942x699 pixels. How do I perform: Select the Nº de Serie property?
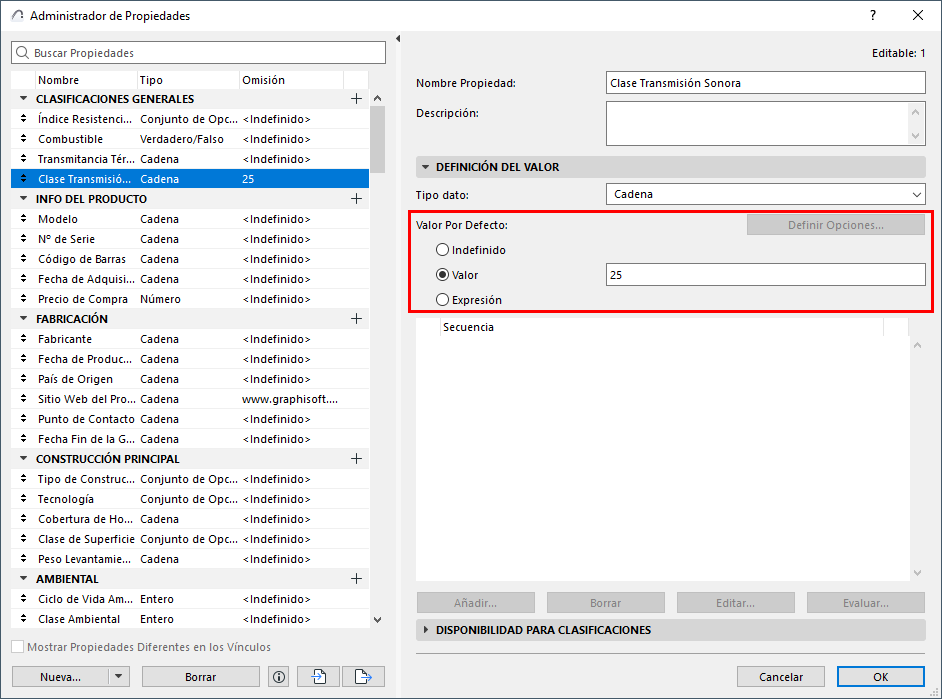coord(190,238)
